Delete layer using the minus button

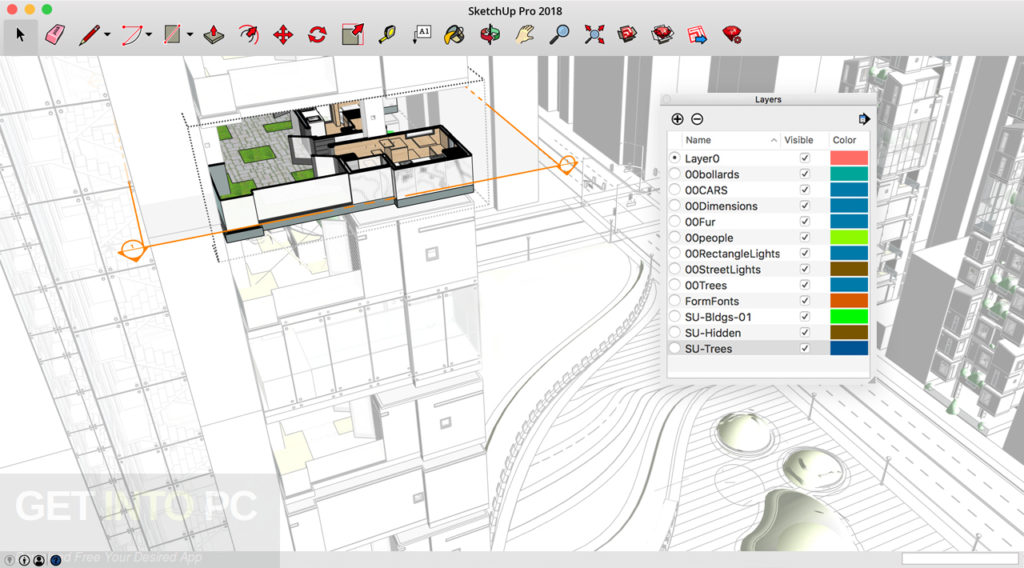click(697, 119)
